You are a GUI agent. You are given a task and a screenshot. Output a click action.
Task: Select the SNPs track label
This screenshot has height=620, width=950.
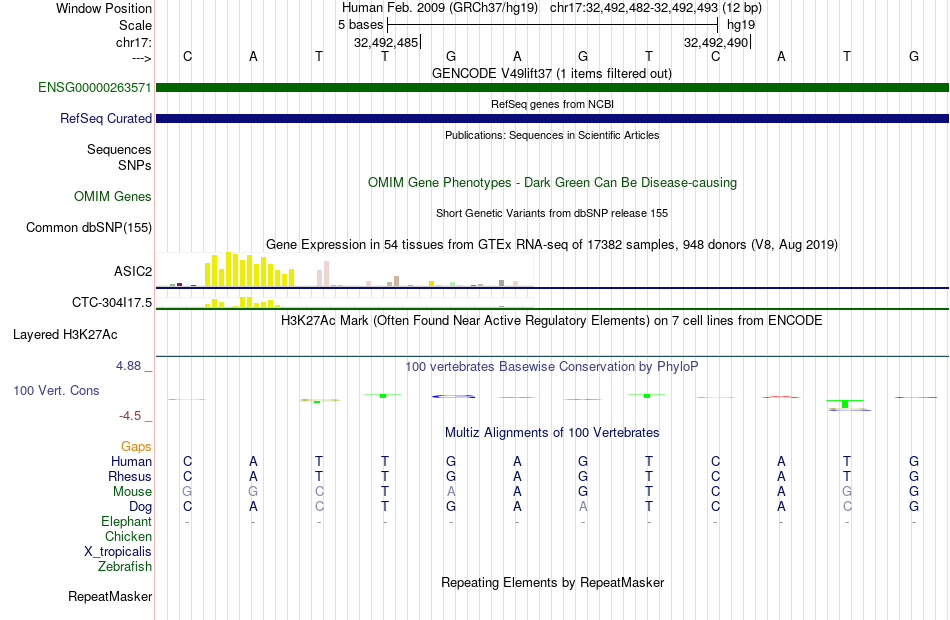pyautogui.click(x=135, y=165)
